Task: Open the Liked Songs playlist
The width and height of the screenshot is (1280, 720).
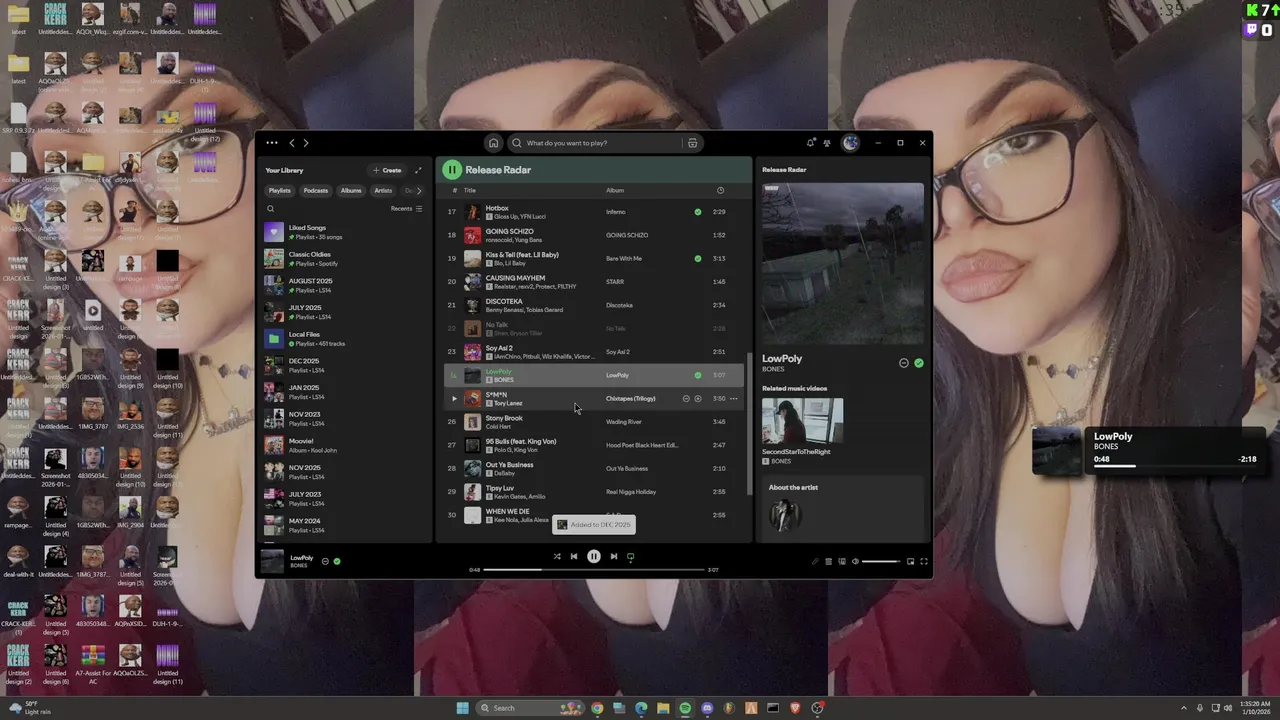Action: 346,232
